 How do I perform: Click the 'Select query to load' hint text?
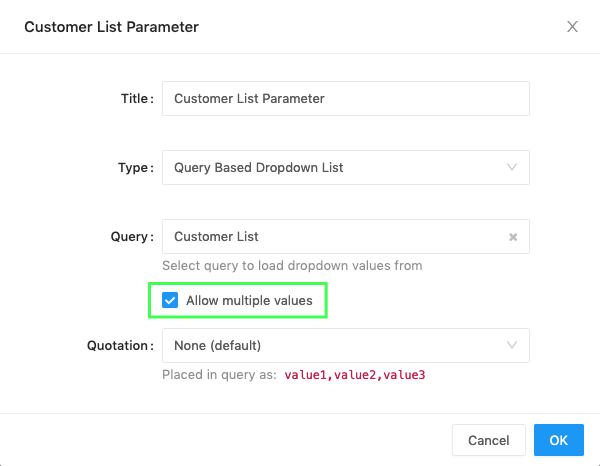(x=292, y=266)
